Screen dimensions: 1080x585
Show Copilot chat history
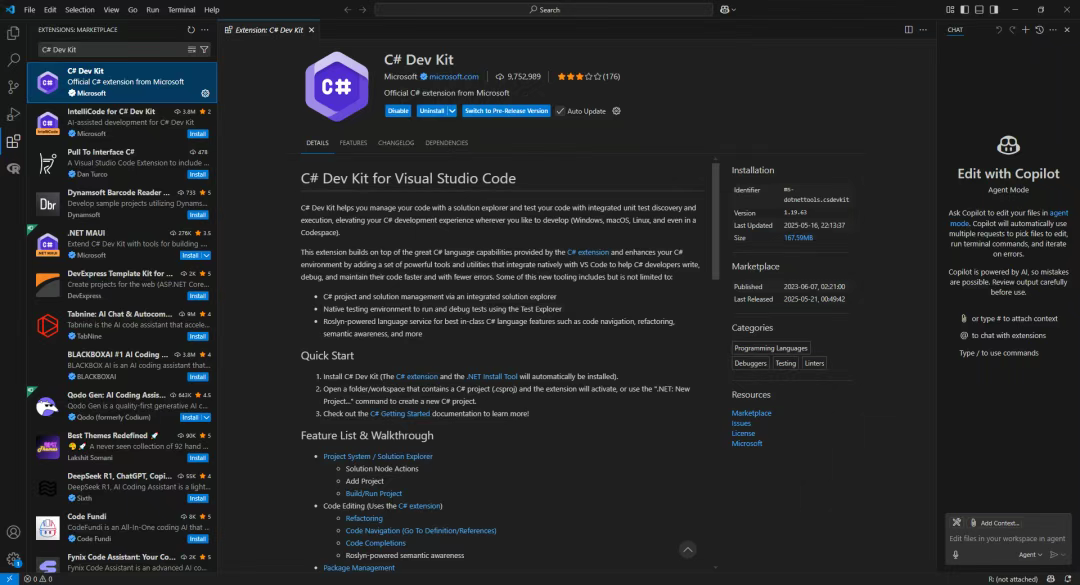point(1039,30)
